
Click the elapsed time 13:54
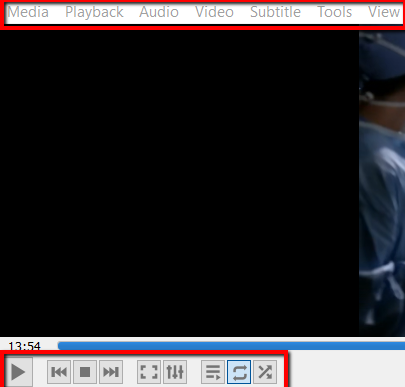[24, 346]
